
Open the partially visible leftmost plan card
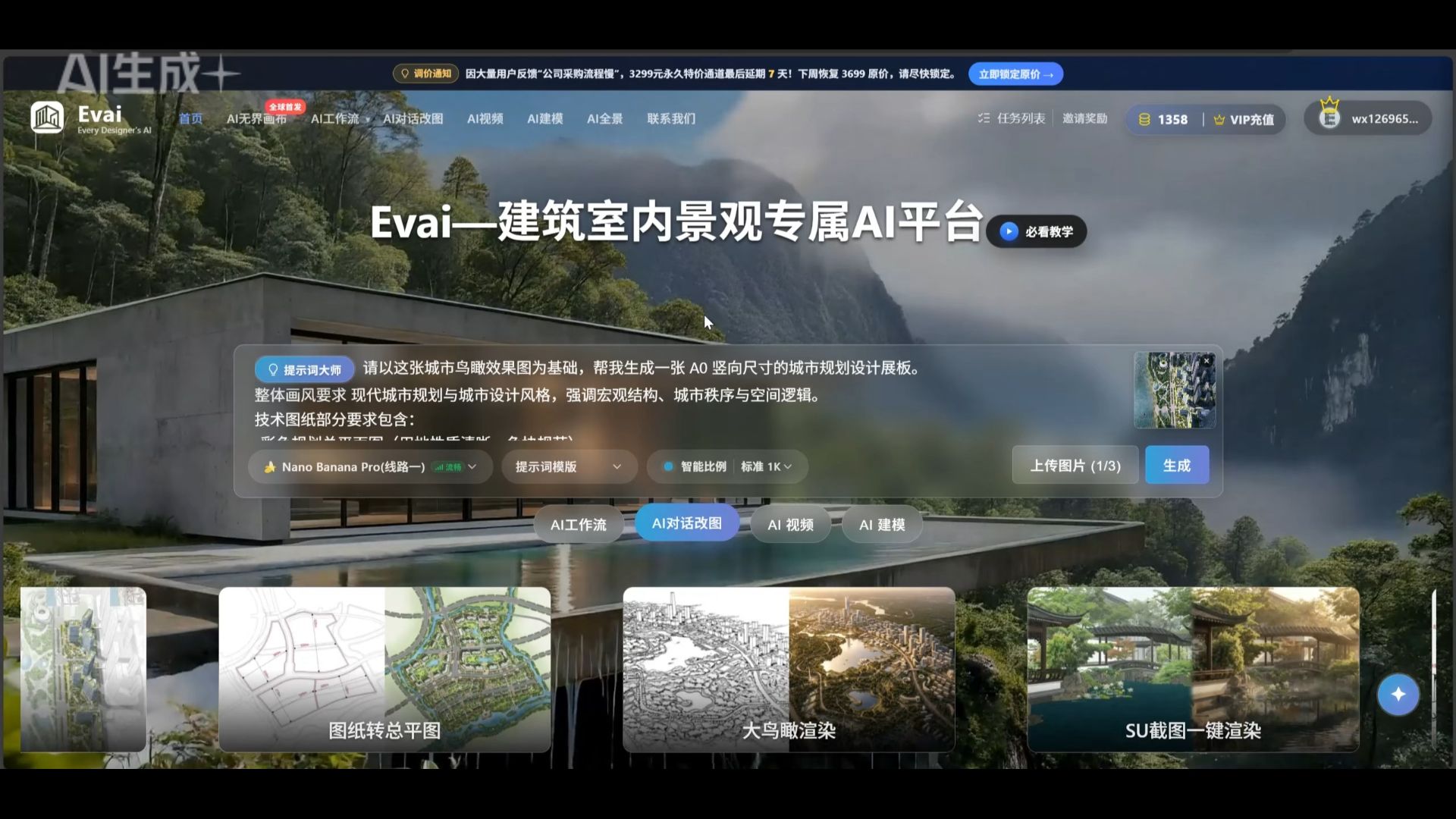(x=83, y=670)
